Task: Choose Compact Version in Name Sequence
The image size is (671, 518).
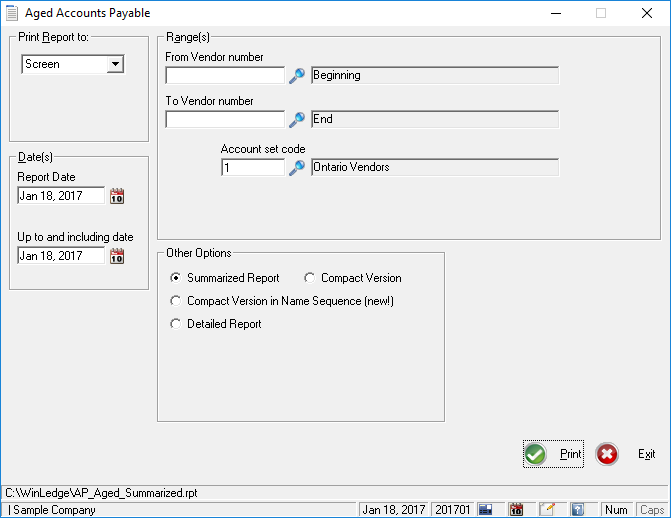Action: [x=177, y=301]
